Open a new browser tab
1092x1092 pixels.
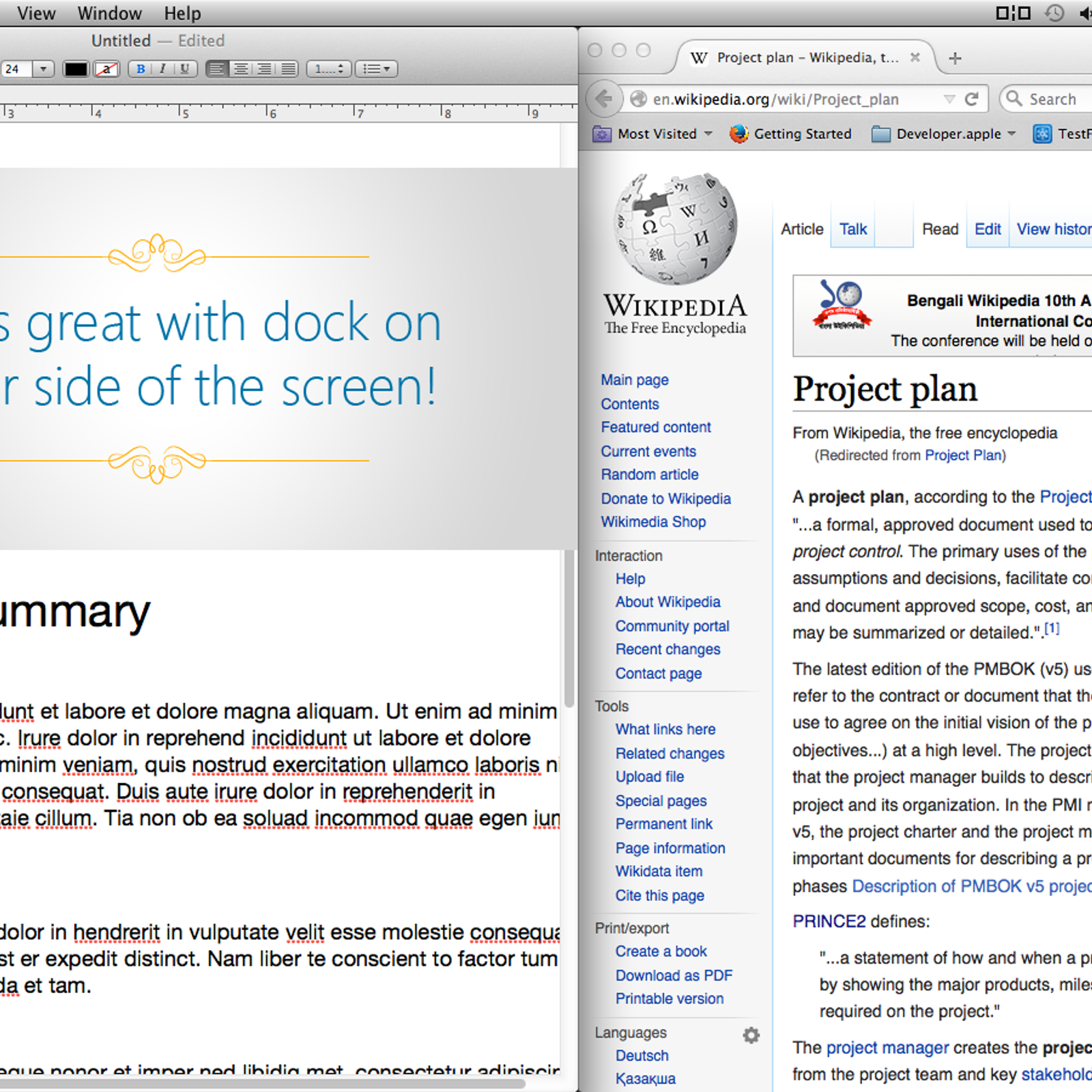tap(955, 59)
